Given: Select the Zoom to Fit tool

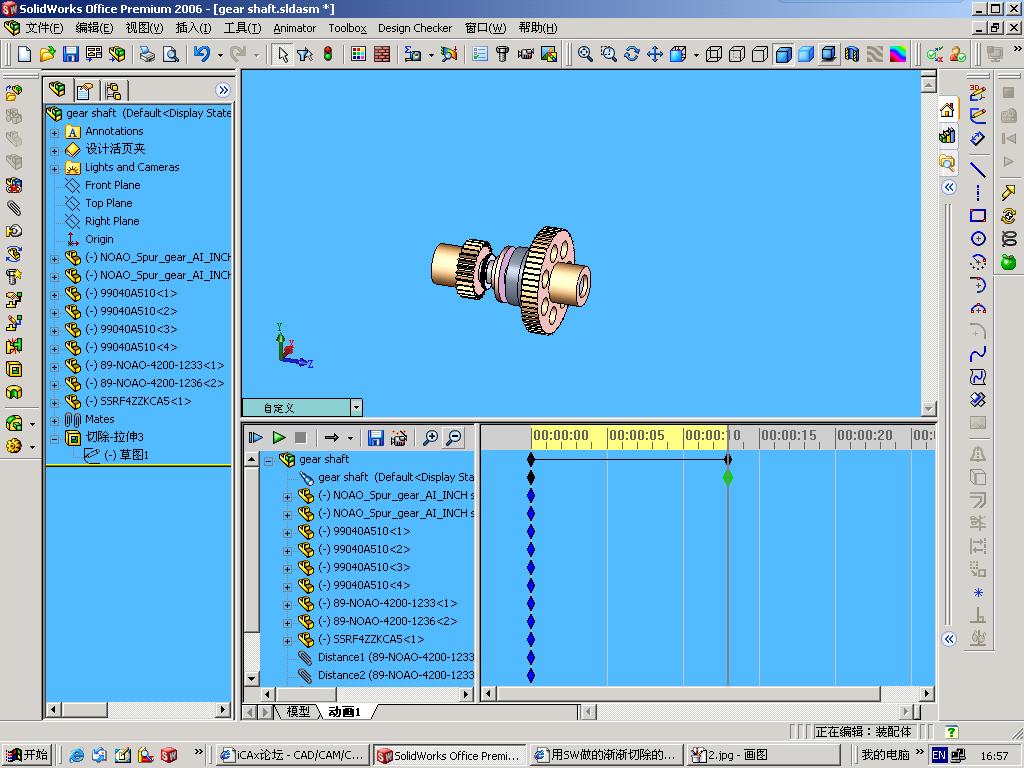Looking at the screenshot, I should coord(585,54).
